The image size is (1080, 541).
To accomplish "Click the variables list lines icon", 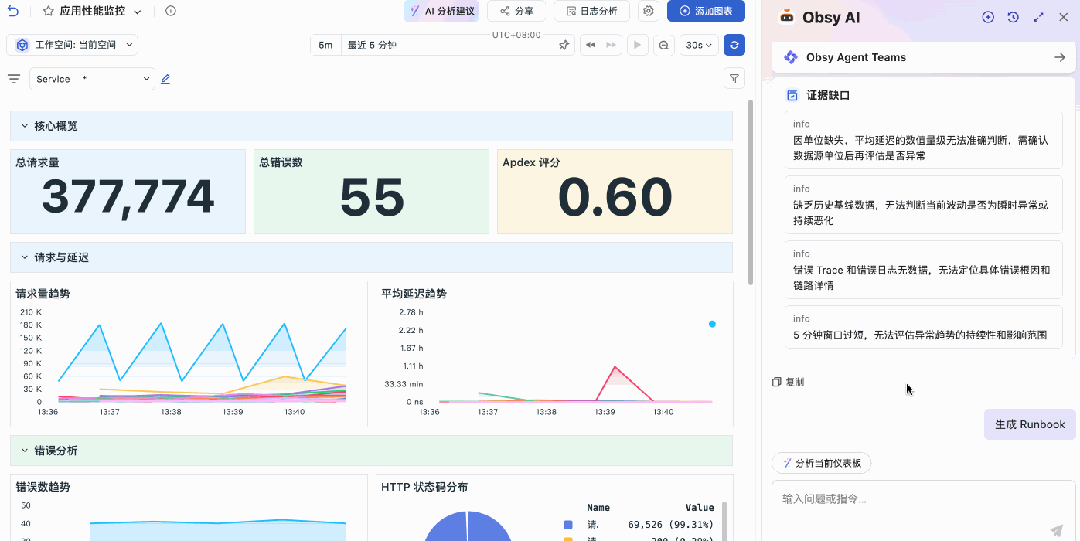I will point(14,79).
